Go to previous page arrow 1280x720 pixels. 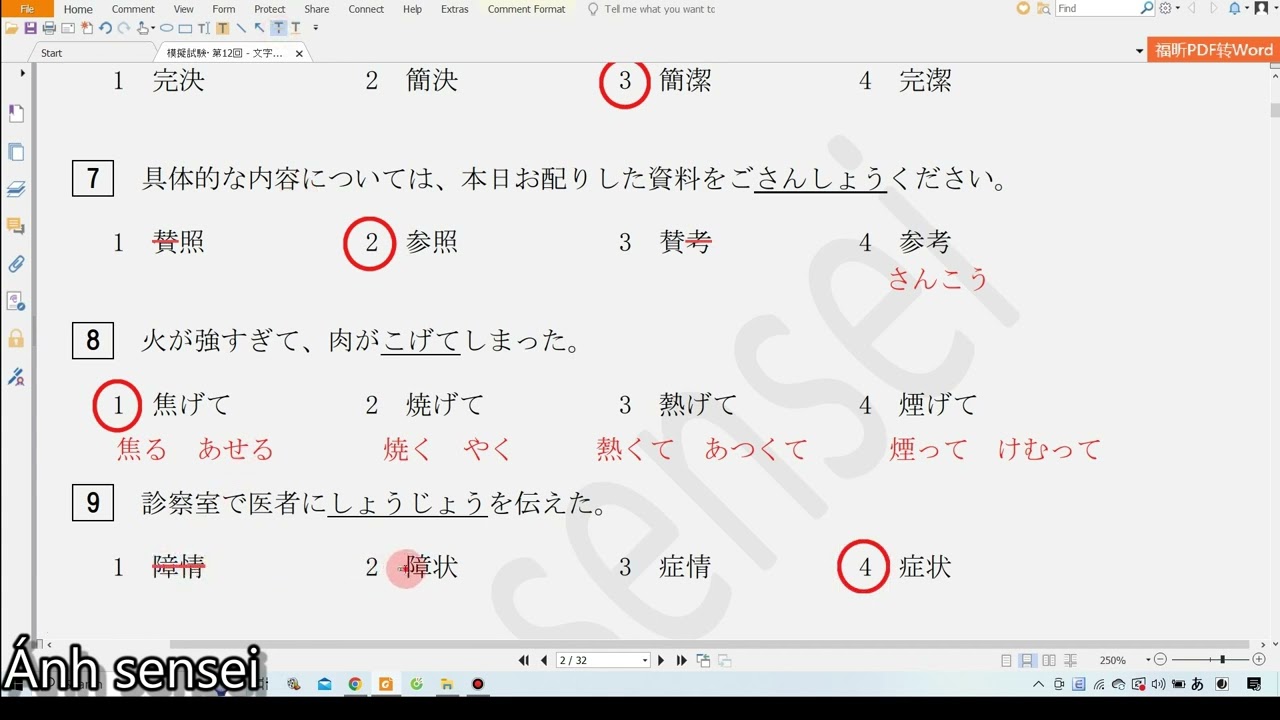pyautogui.click(x=544, y=660)
